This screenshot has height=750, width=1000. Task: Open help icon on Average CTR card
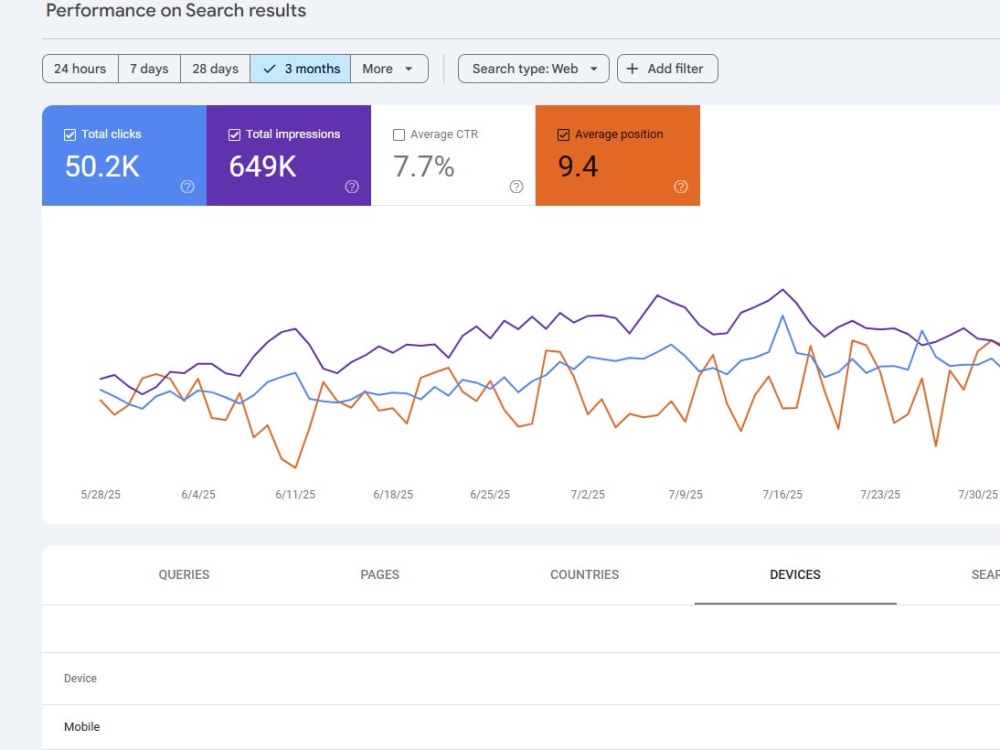[516, 186]
